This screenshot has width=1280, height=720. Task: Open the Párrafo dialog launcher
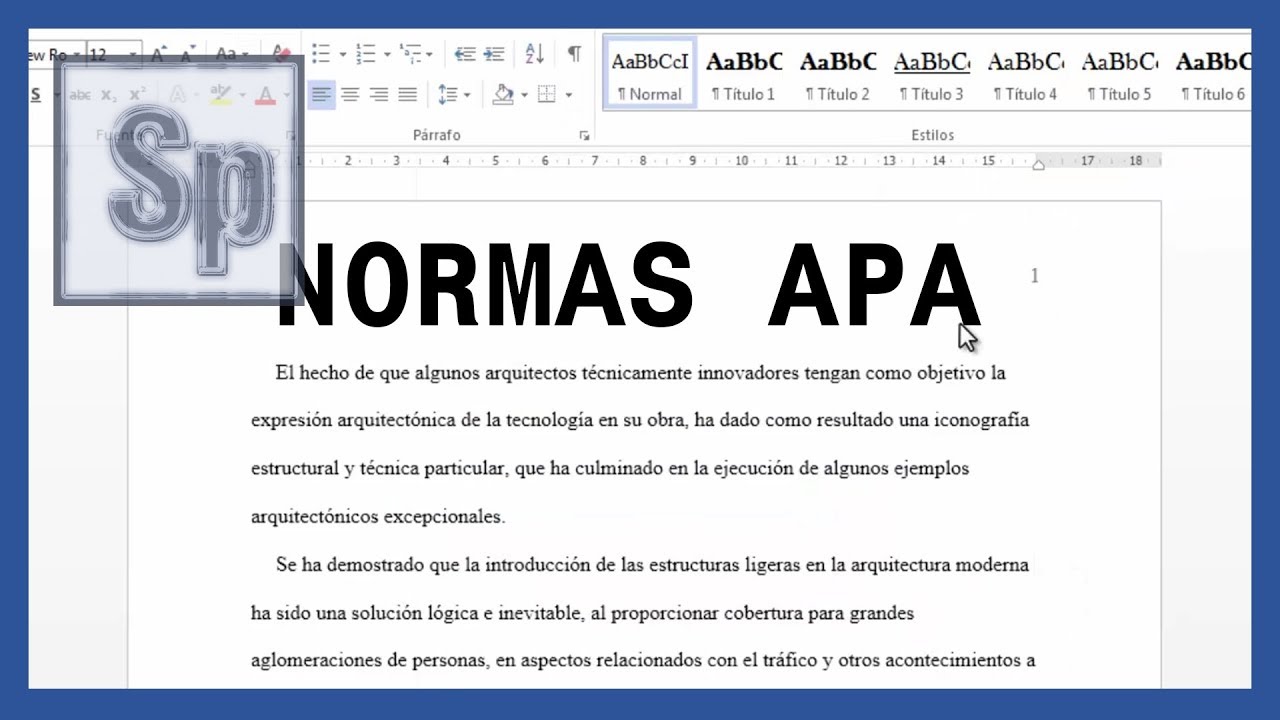(584, 135)
